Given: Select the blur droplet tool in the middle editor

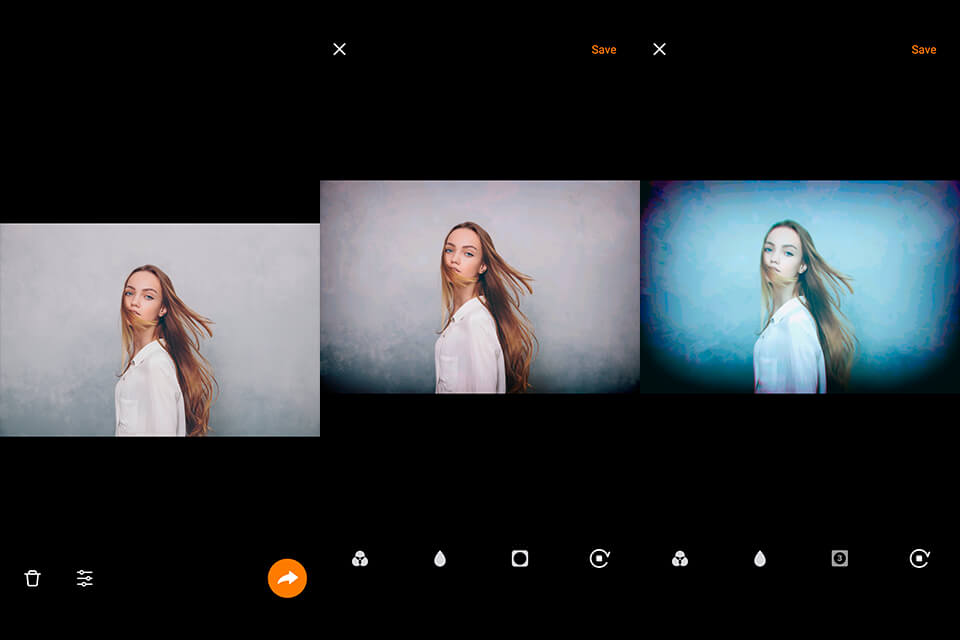Looking at the screenshot, I should point(440,559).
